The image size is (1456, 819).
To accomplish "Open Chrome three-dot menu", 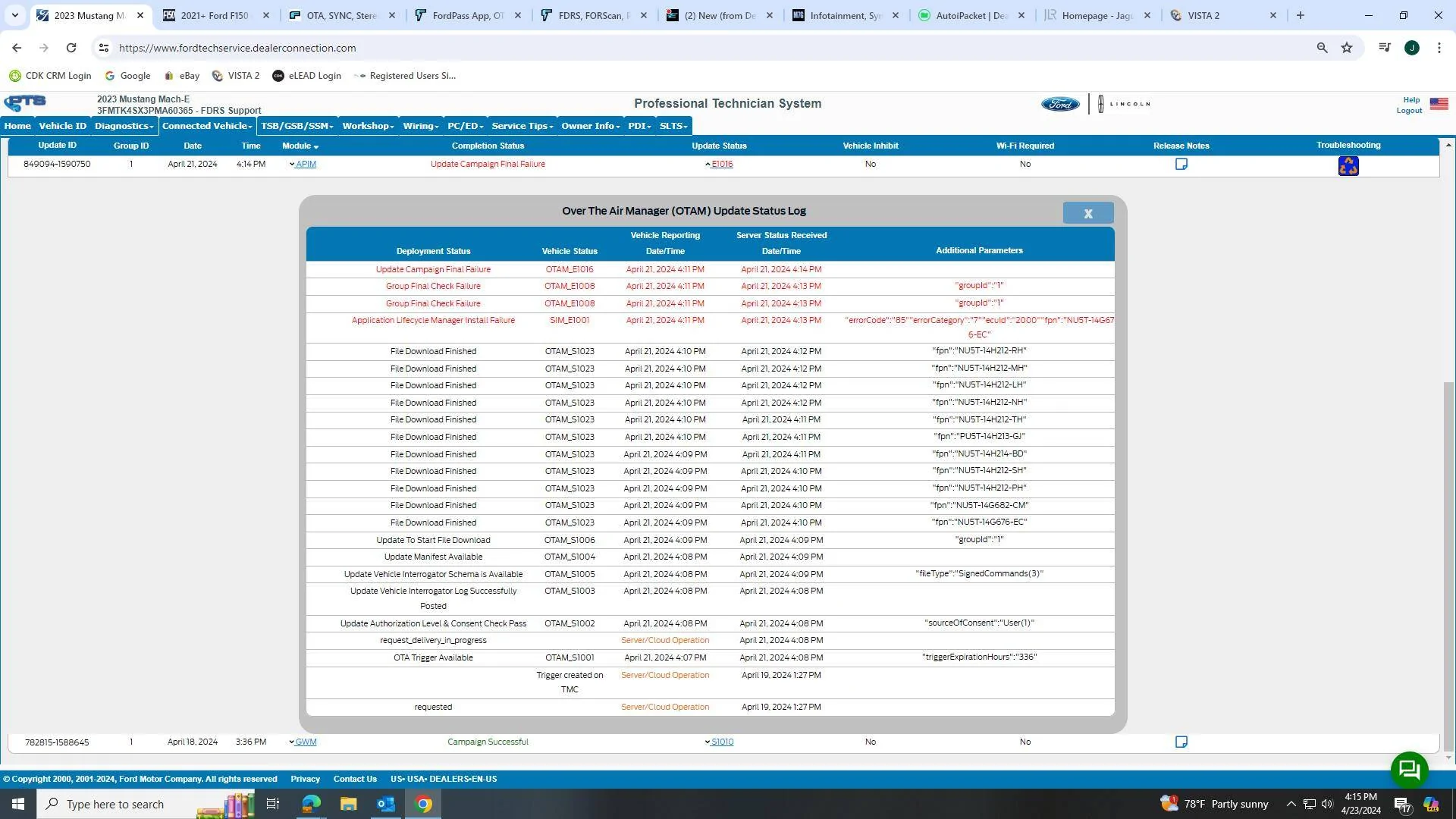I will coord(1439,48).
